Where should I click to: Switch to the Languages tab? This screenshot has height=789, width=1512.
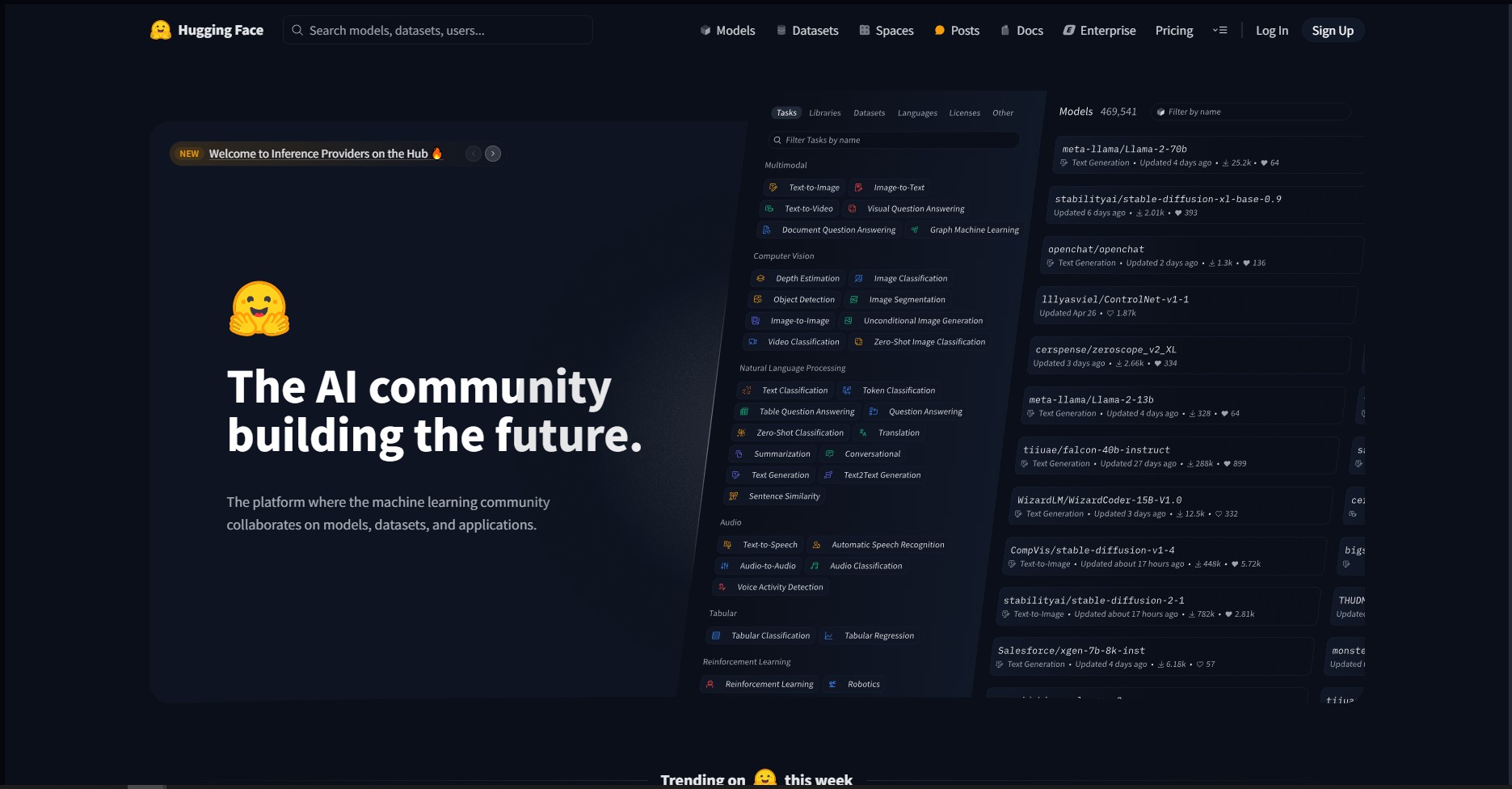point(917,113)
